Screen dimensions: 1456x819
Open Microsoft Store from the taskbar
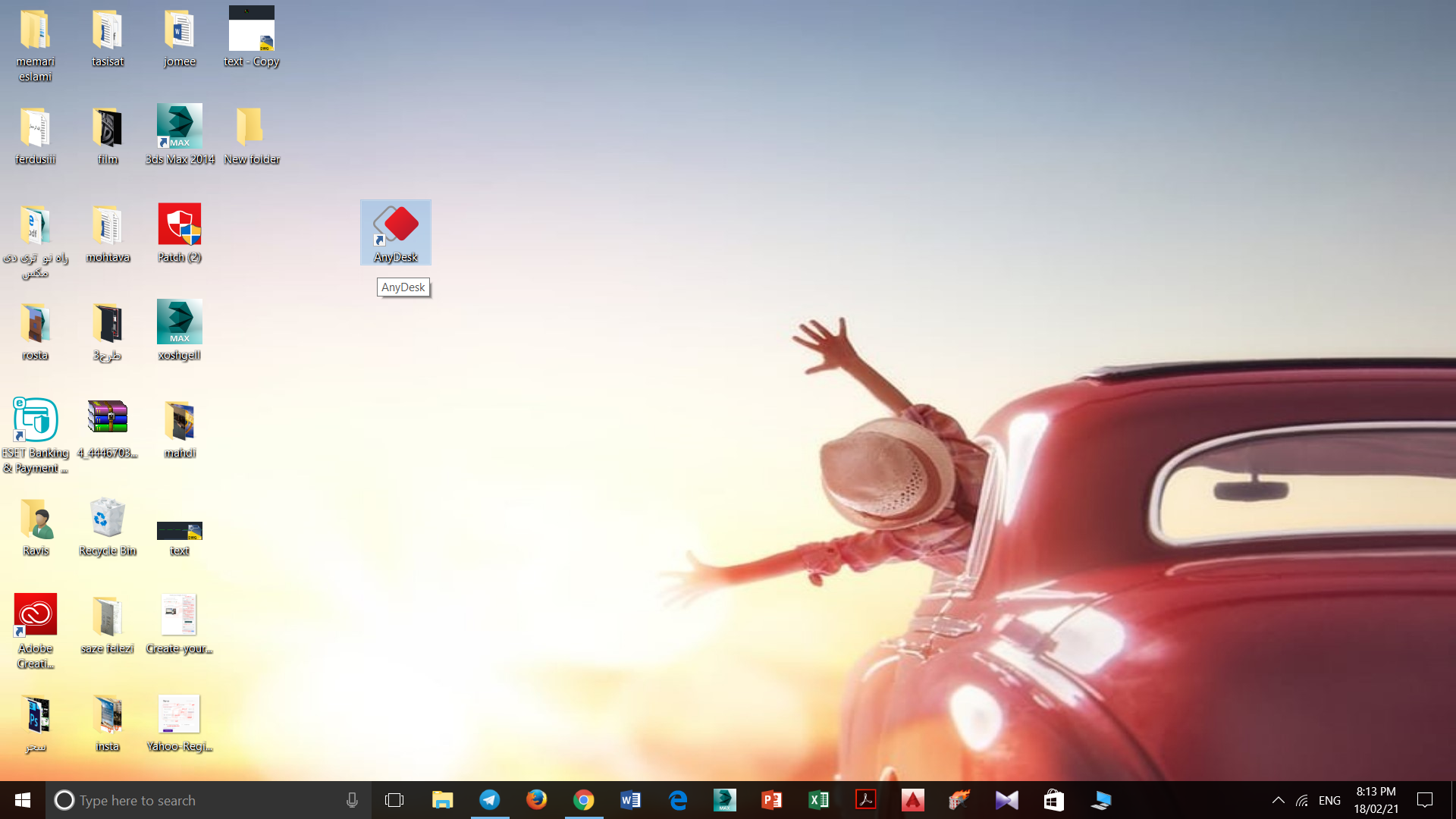pos(1053,800)
